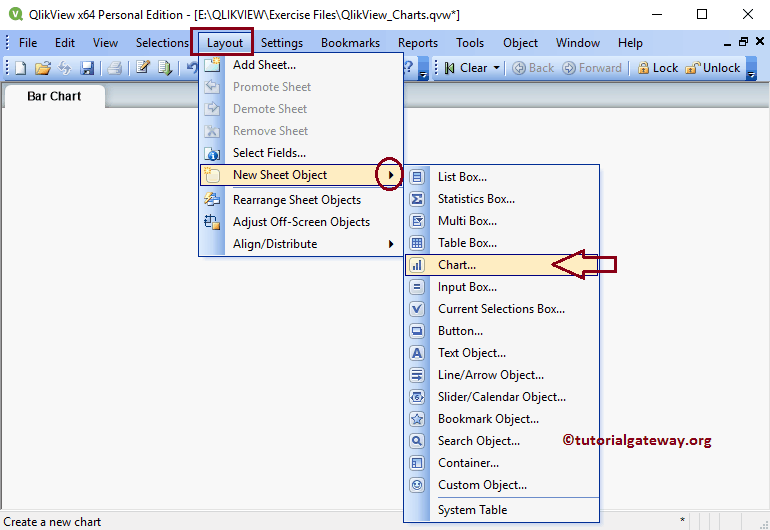Click the Reload script toolbar icon
This screenshot has height=530, width=770.
click(x=165, y=68)
